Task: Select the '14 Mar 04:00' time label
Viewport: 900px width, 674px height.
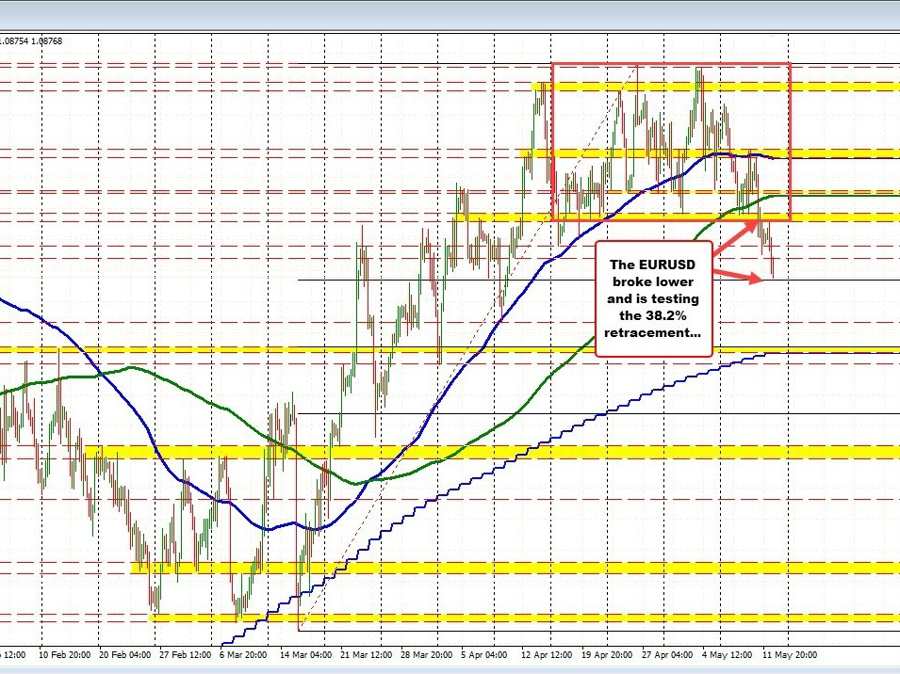Action: 306,654
